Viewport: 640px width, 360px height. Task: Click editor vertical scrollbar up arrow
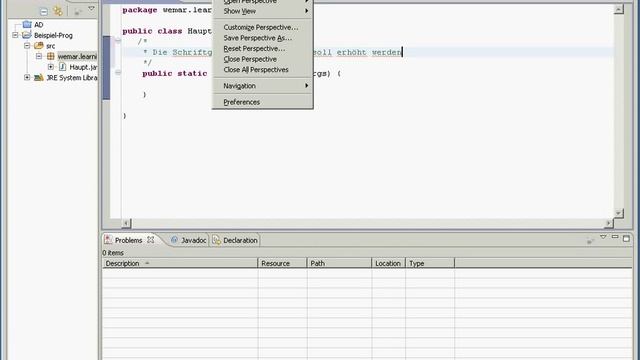pyautogui.click(x=619, y=9)
